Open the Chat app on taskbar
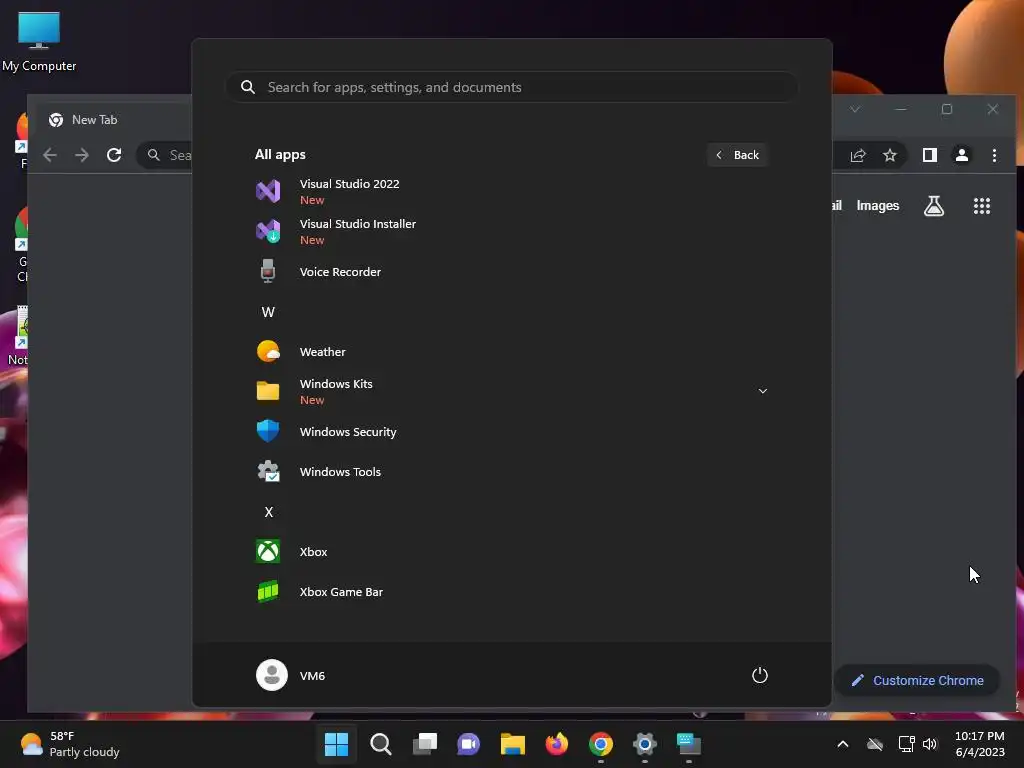 tap(468, 744)
